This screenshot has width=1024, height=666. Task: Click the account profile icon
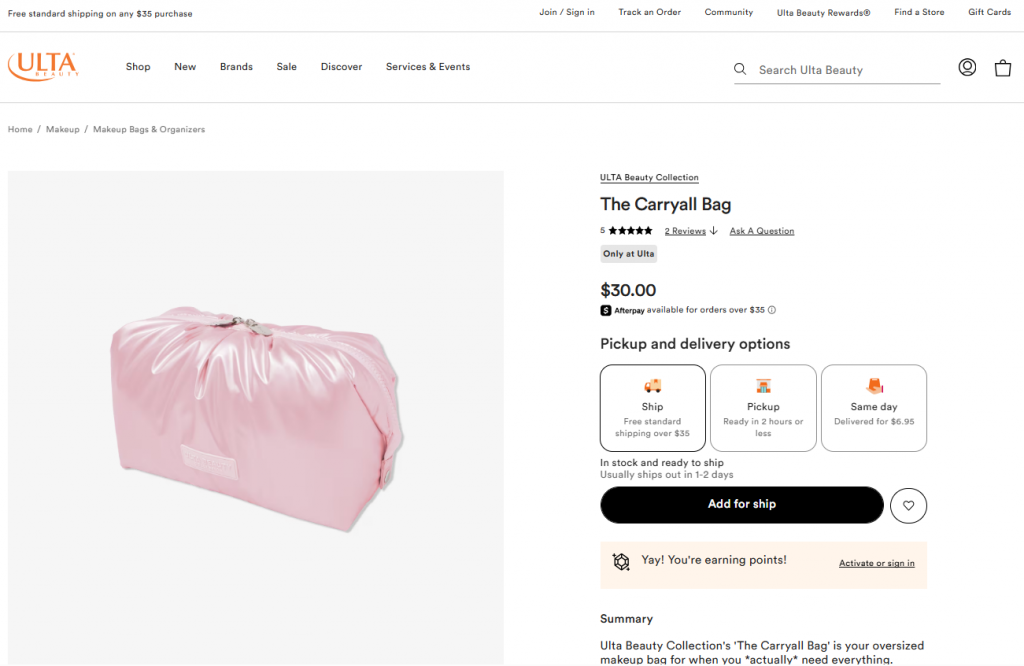(967, 67)
